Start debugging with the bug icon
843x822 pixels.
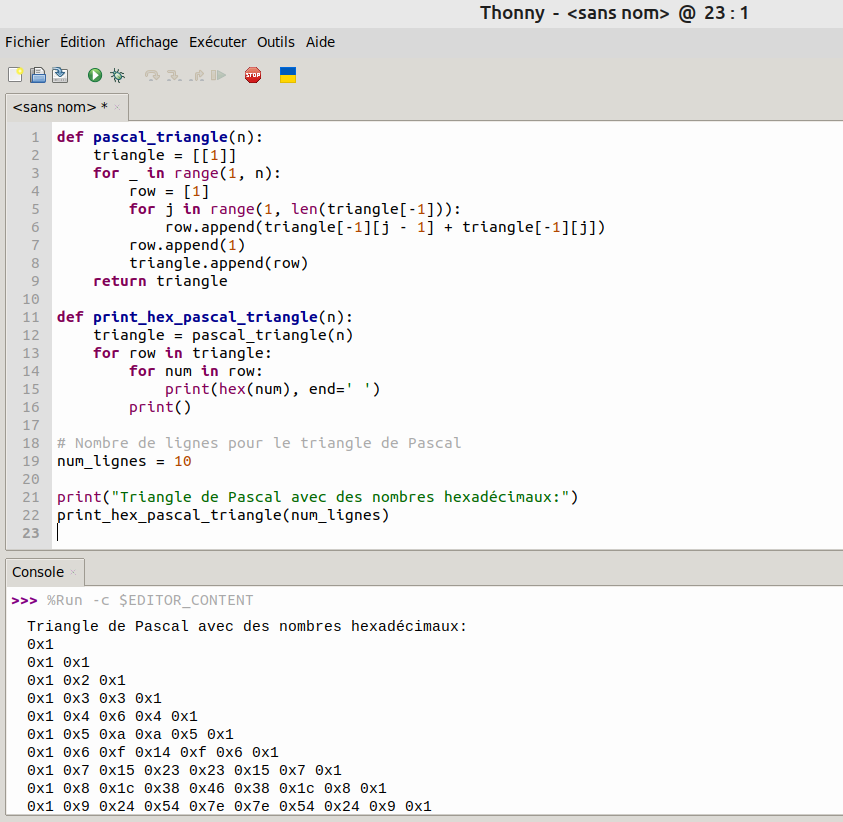point(117,75)
